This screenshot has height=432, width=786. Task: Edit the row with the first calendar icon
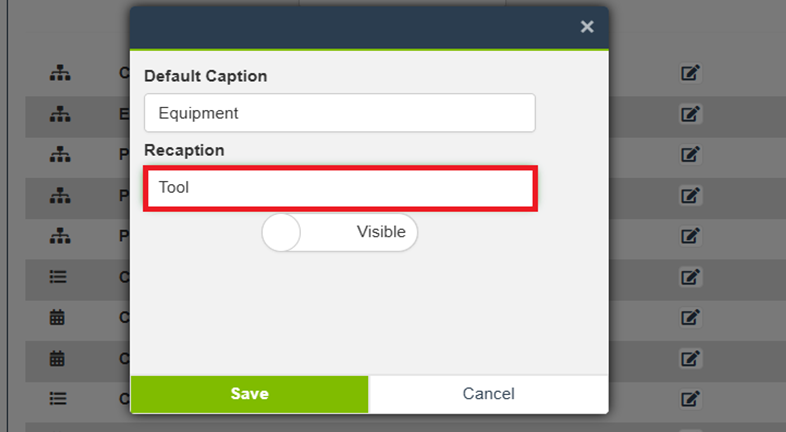click(690, 317)
